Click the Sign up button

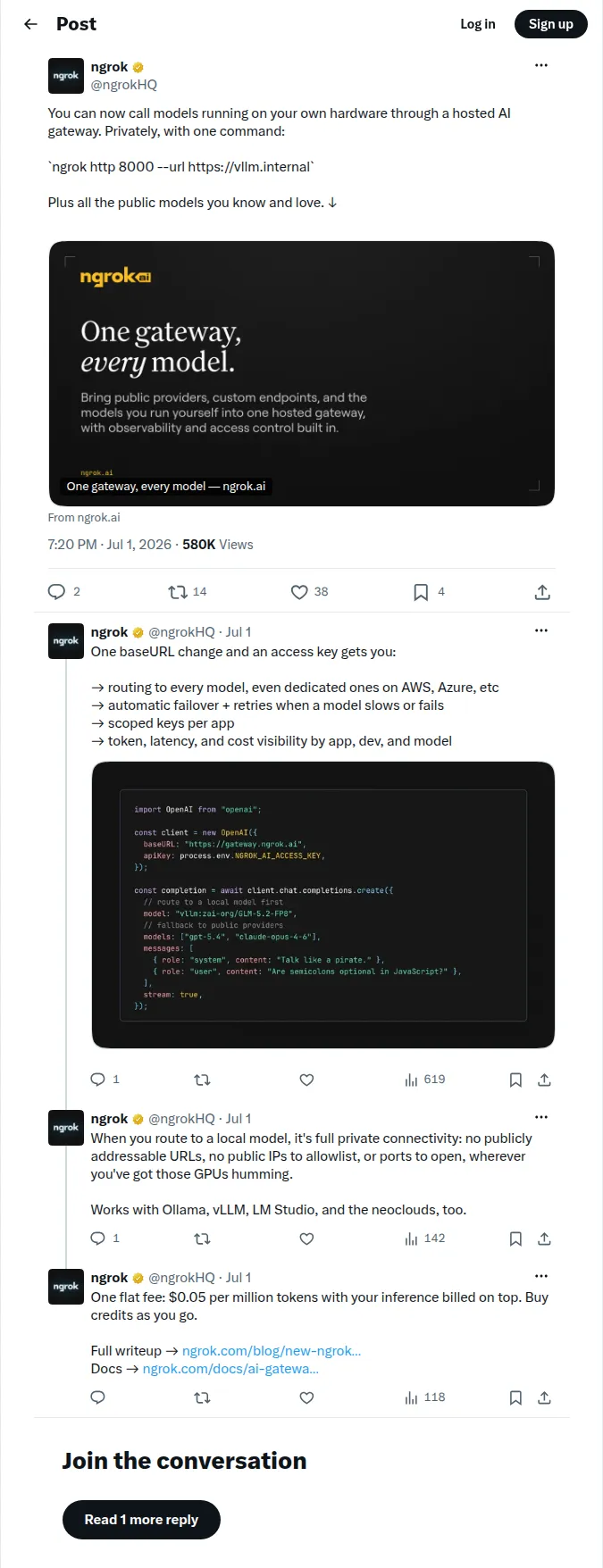click(551, 24)
